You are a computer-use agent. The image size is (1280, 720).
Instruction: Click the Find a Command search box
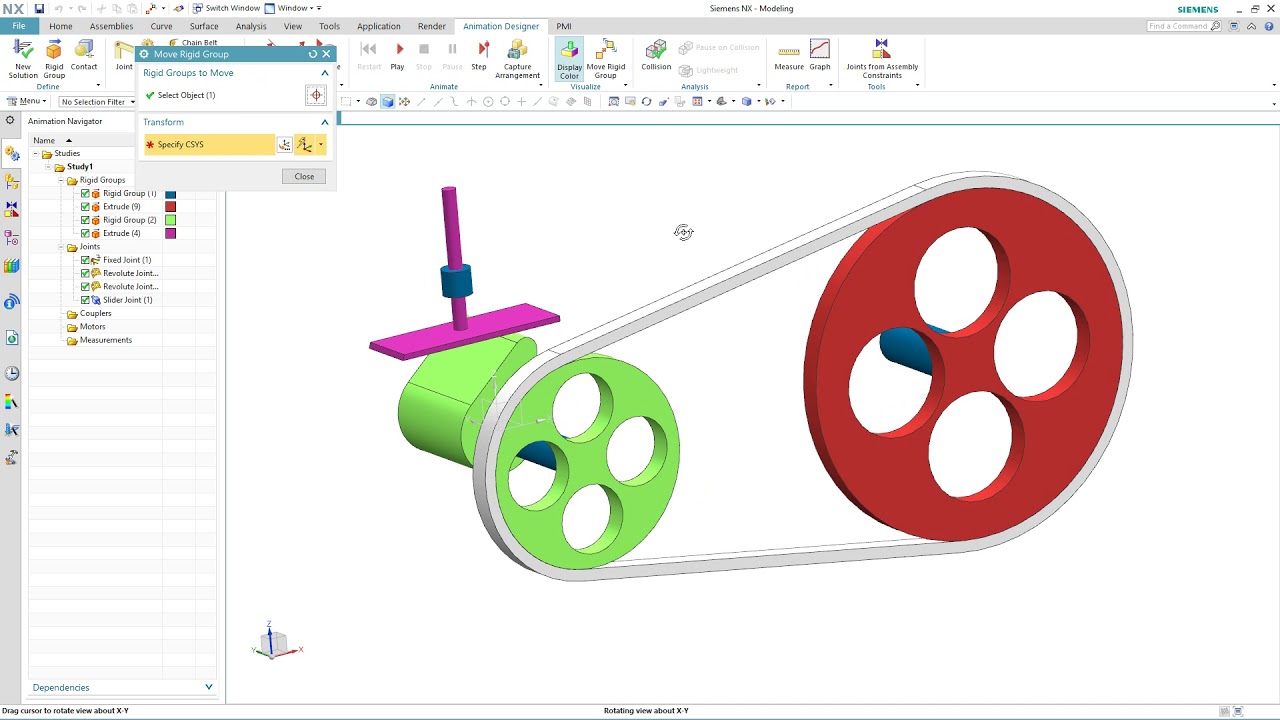(x=1184, y=26)
